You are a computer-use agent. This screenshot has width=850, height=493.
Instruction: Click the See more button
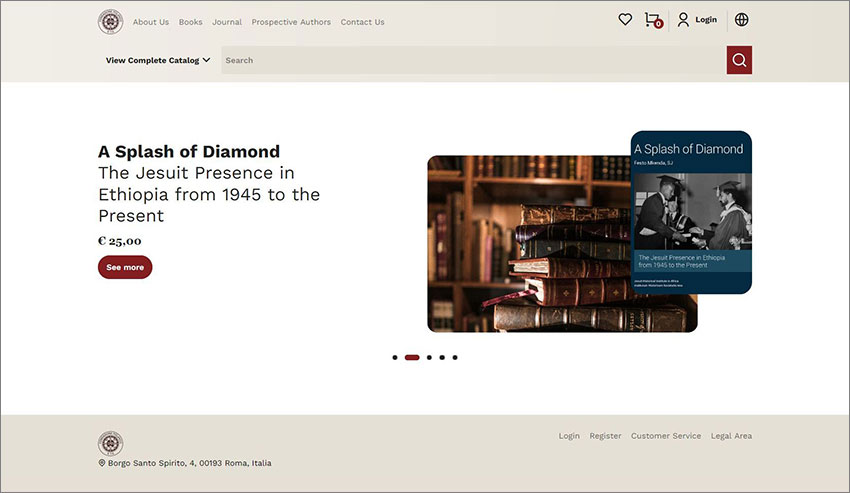click(x=125, y=267)
